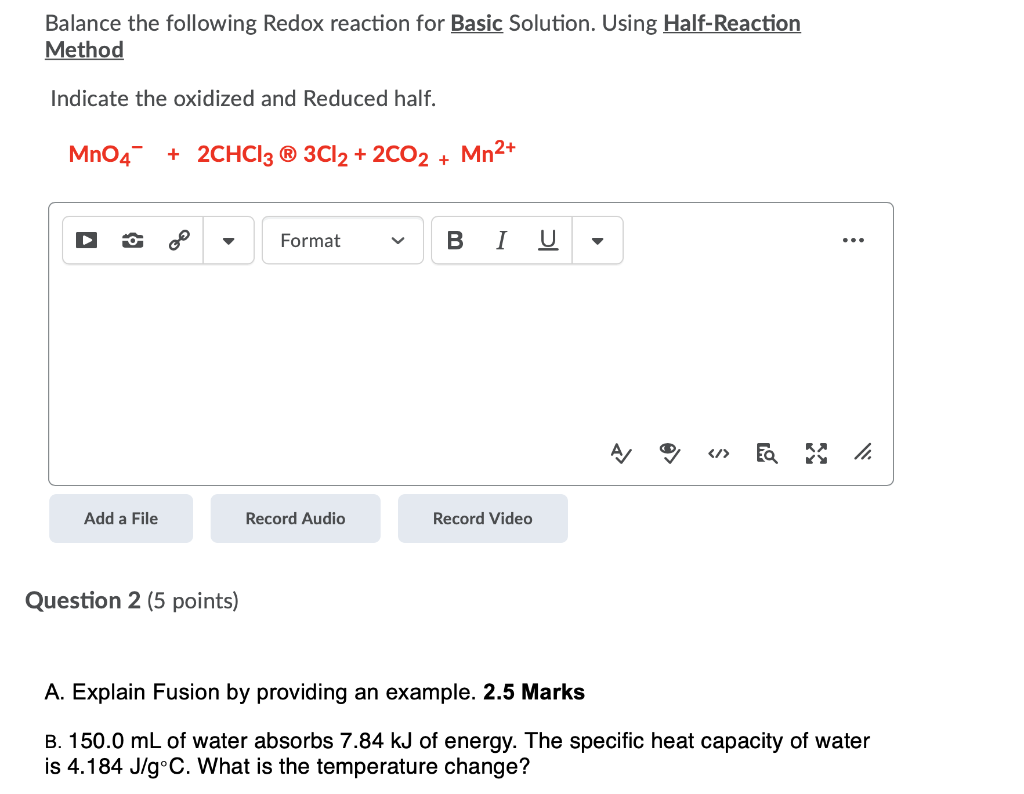The height and width of the screenshot is (794, 1024).
Task: Show more toolbar options via overflow menu
Action: pos(853,240)
